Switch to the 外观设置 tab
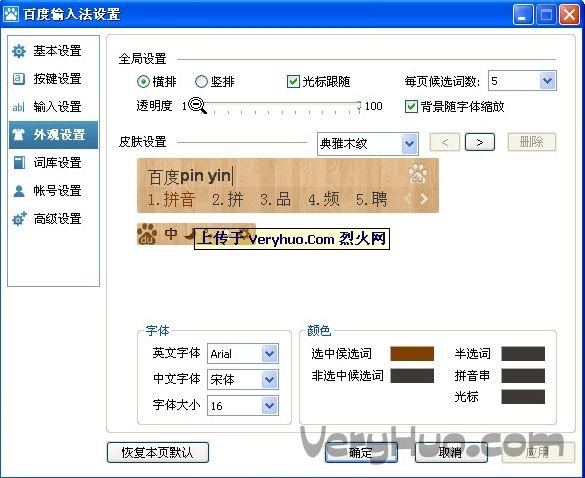 point(53,135)
